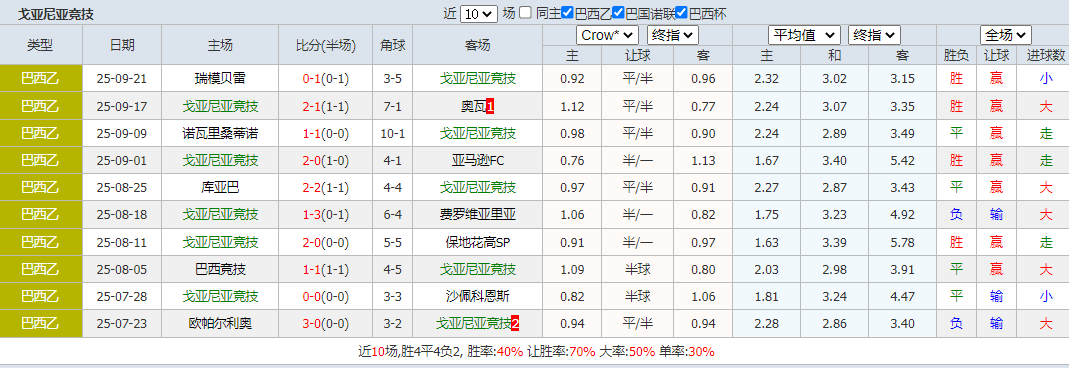
Task: Open away team 沙佩科恩斯
Action: coord(477,296)
